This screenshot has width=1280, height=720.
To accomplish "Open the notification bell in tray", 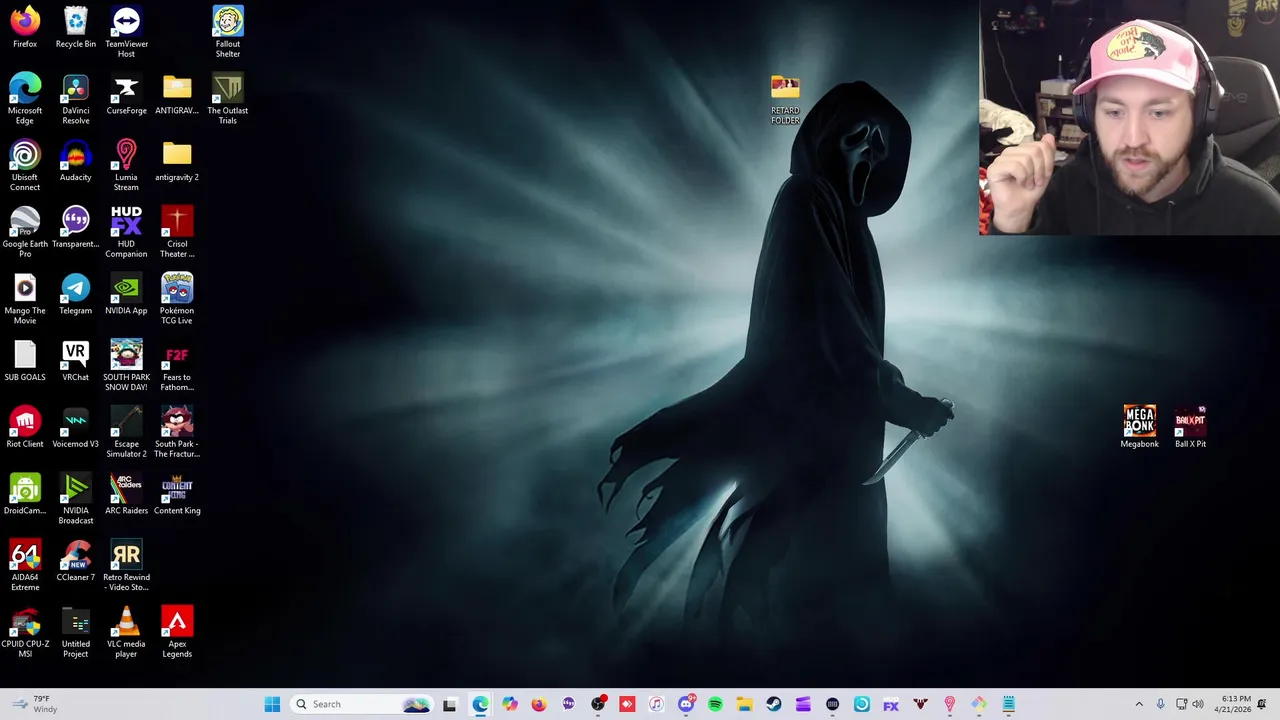I will click(x=1262, y=704).
